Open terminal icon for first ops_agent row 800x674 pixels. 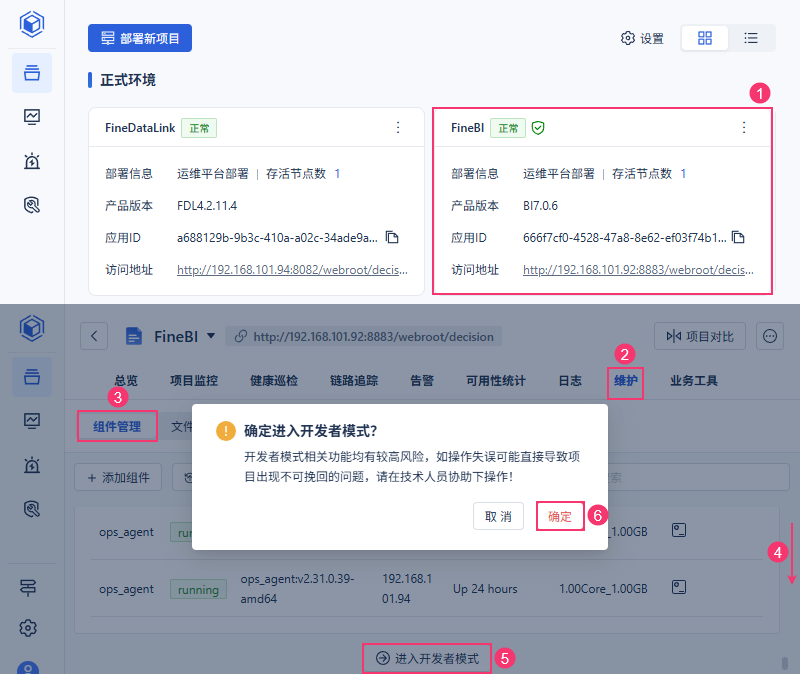pyautogui.click(x=679, y=530)
